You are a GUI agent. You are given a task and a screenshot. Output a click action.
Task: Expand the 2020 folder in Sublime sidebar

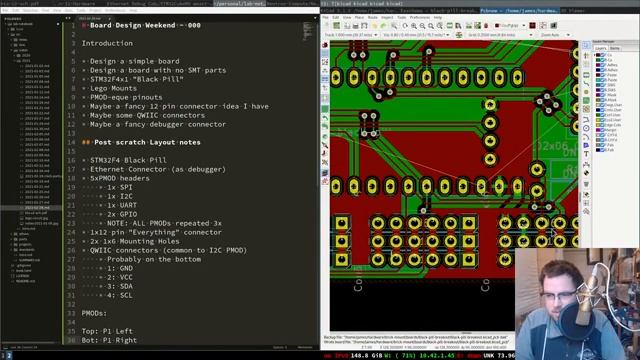[x=14, y=56]
